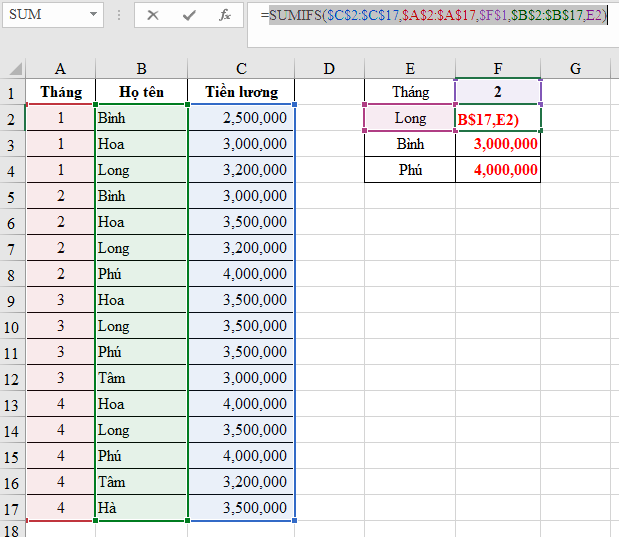
Task: Click the cell containing name Hà
Action: 141,508
